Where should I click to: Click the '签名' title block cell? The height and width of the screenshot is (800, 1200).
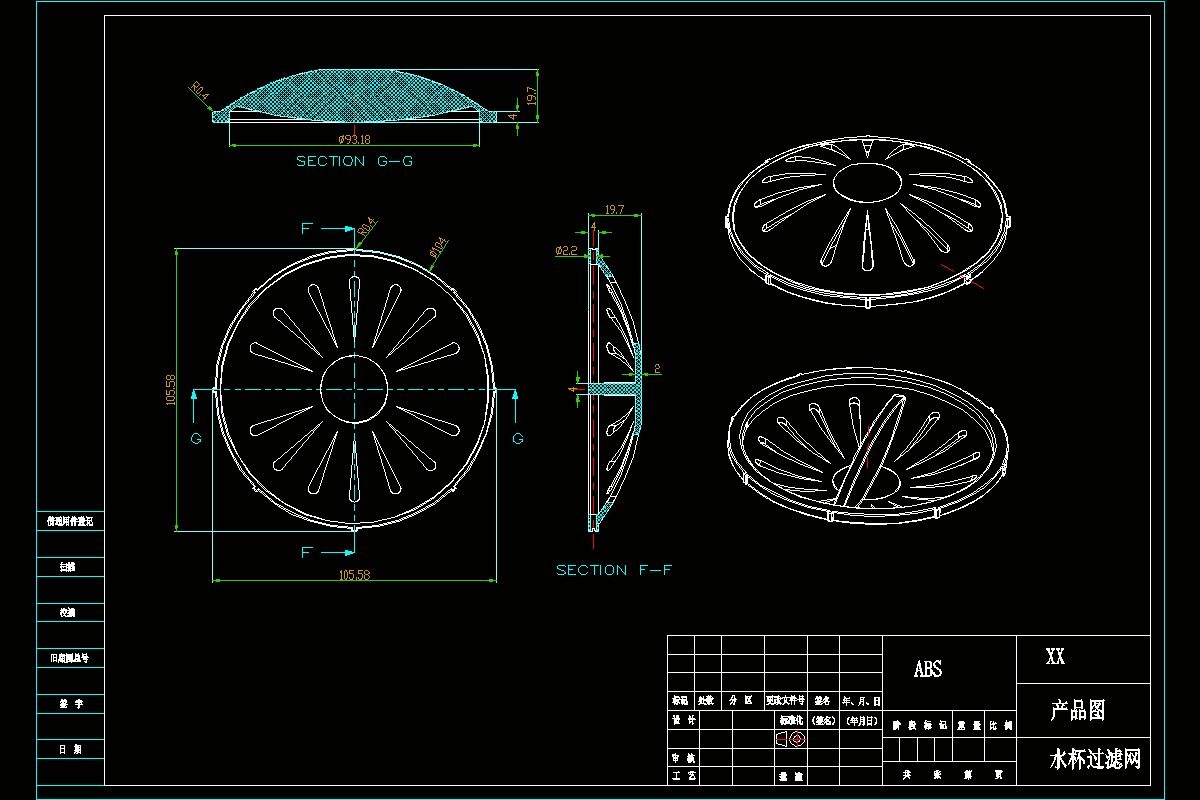[824, 701]
